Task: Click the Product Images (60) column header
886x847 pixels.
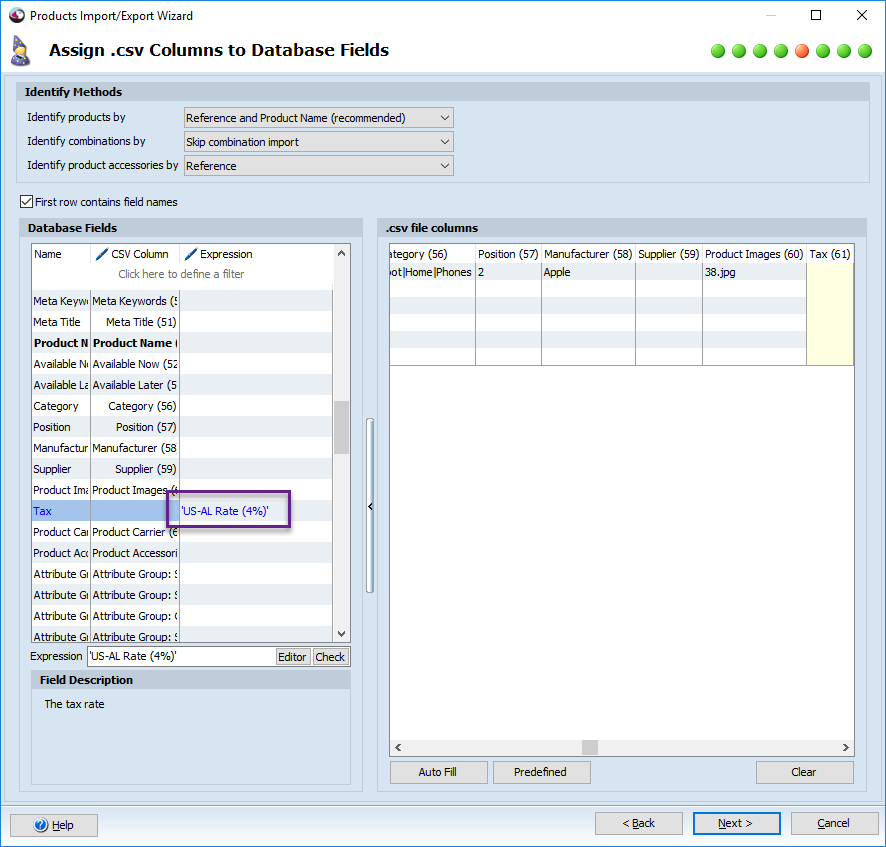Action: coord(754,254)
